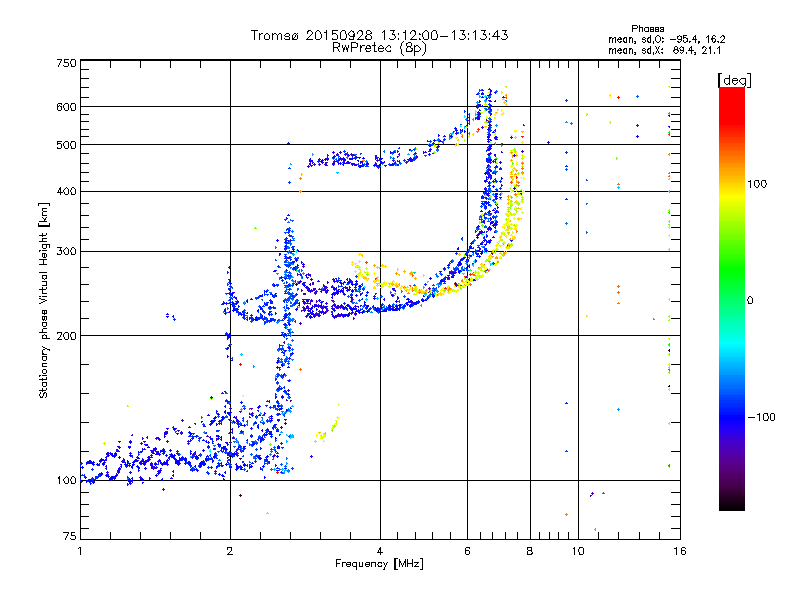
Task: Click the "Frequency [MHz]" axis label
Action: (379, 564)
